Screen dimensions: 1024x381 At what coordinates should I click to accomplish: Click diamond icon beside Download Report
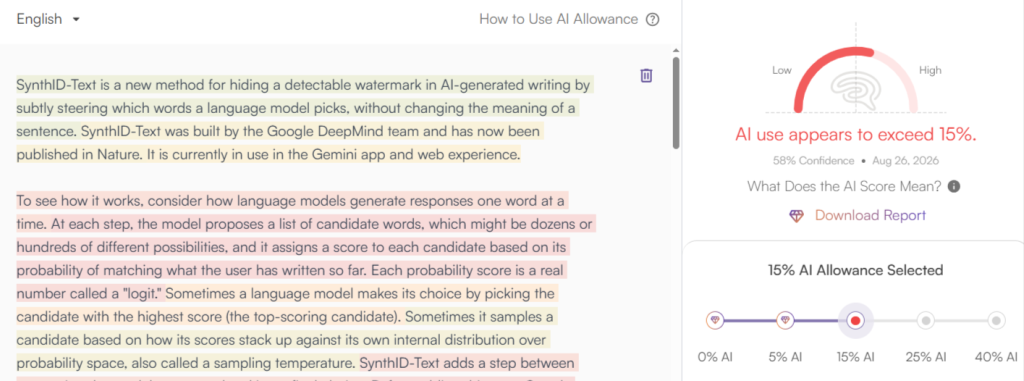(797, 216)
